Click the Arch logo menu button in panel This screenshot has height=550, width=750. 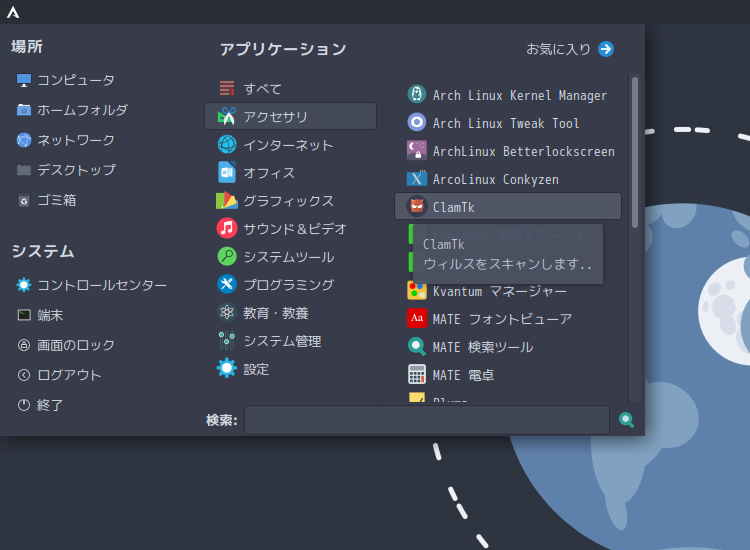(x=13, y=12)
